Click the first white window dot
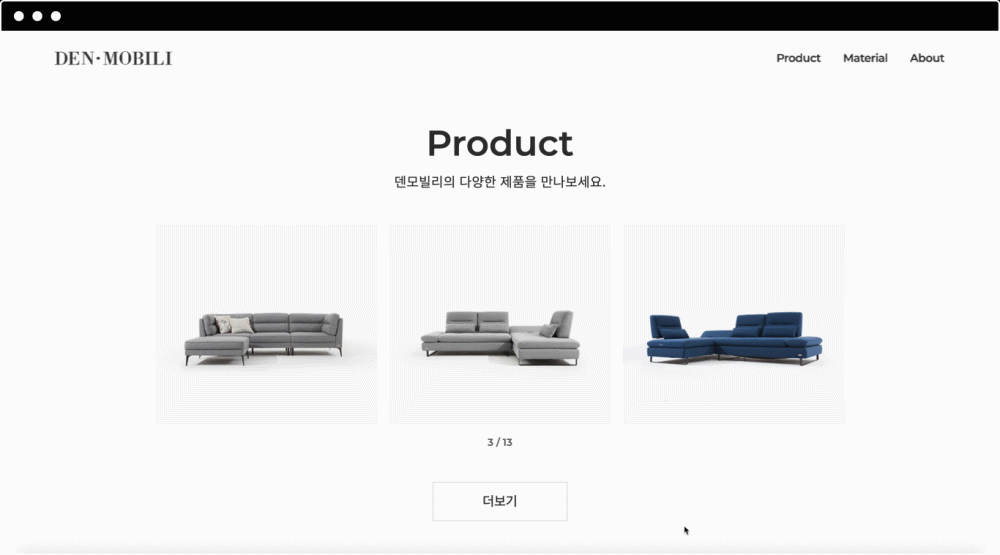Viewport: 1000px width, 555px height. (19, 16)
